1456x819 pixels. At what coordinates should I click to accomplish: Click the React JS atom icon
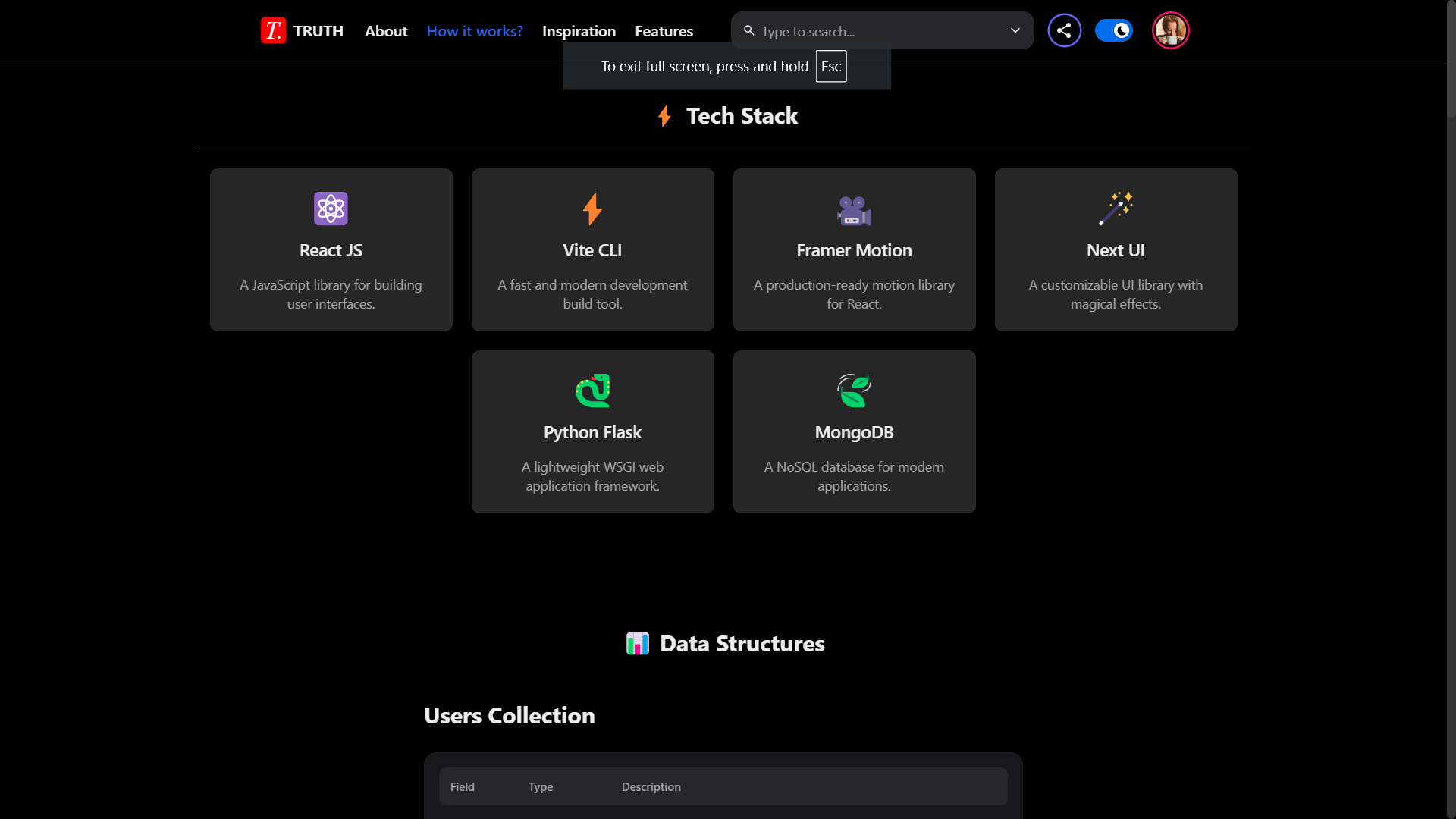click(331, 209)
